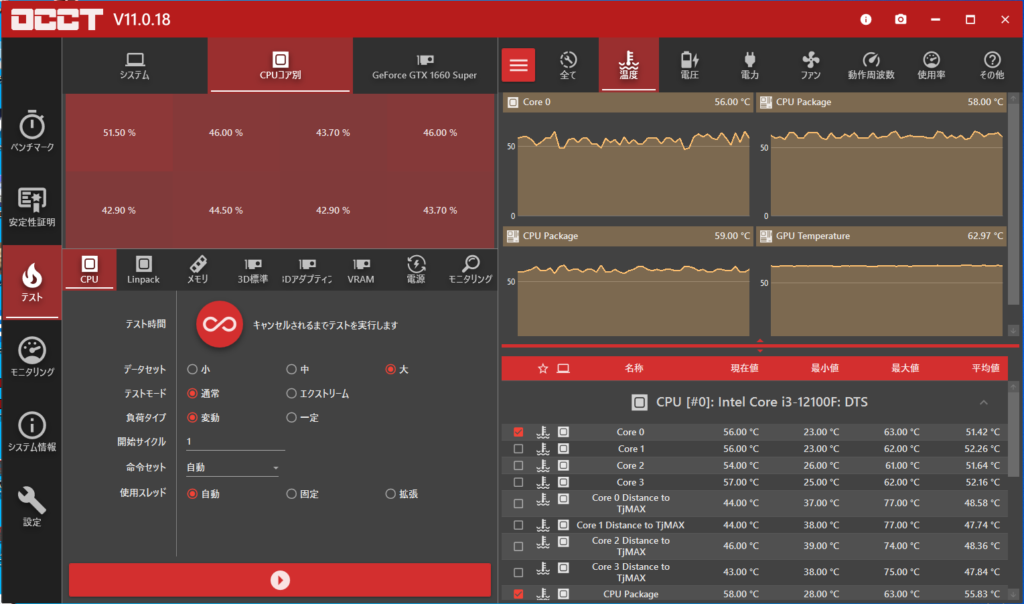The height and width of the screenshot is (604, 1024).
Task: Select the 電源 power test
Action: click(416, 270)
